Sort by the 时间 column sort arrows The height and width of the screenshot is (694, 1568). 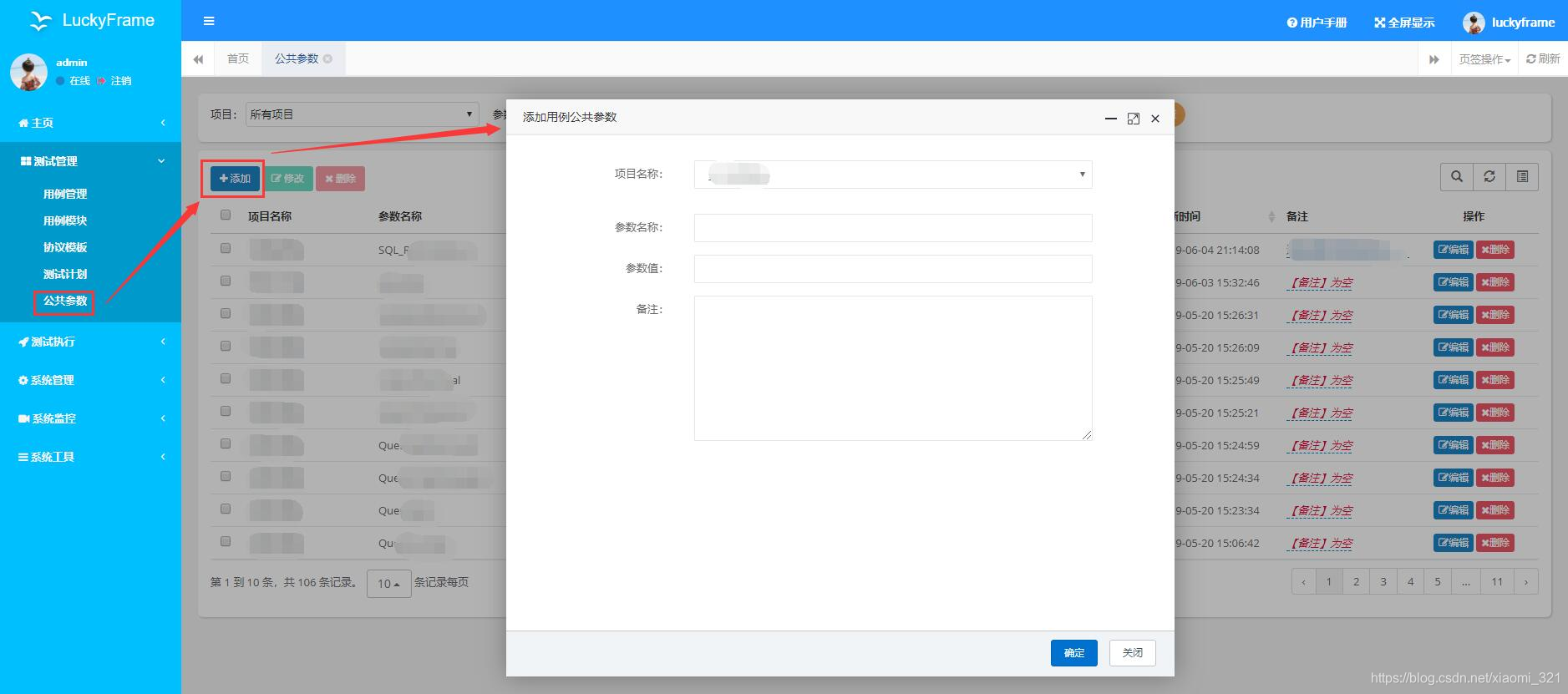1271,216
